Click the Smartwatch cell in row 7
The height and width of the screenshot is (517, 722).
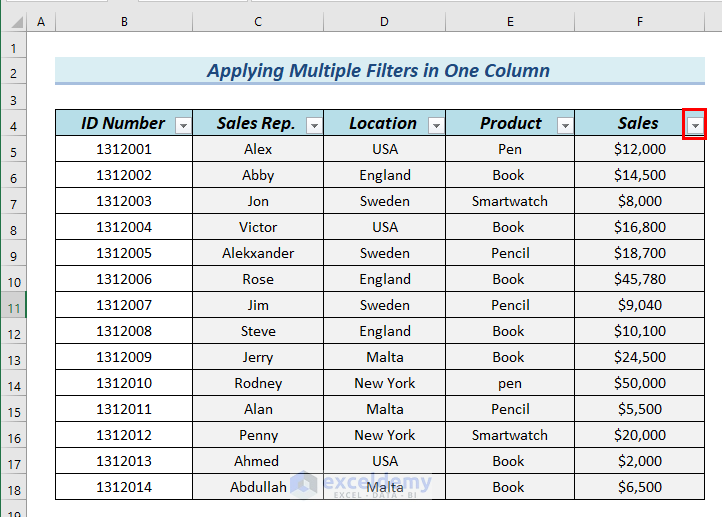tap(510, 201)
